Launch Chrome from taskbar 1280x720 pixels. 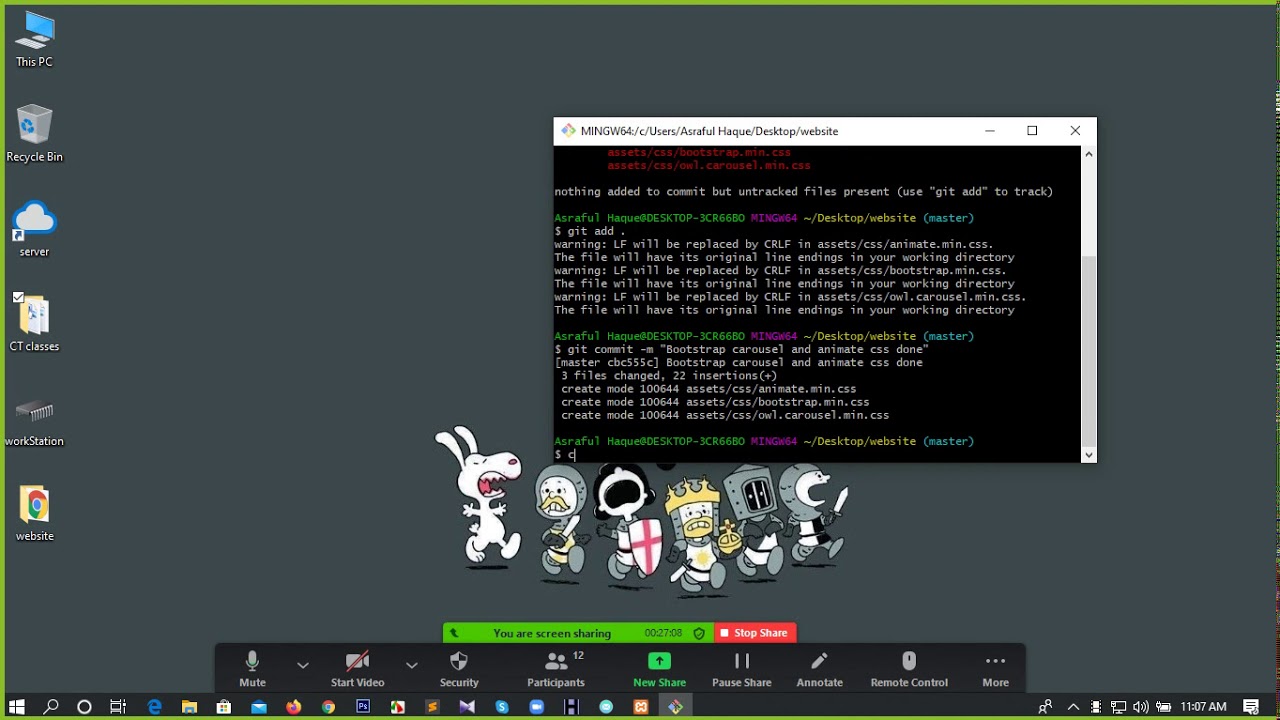(328, 707)
